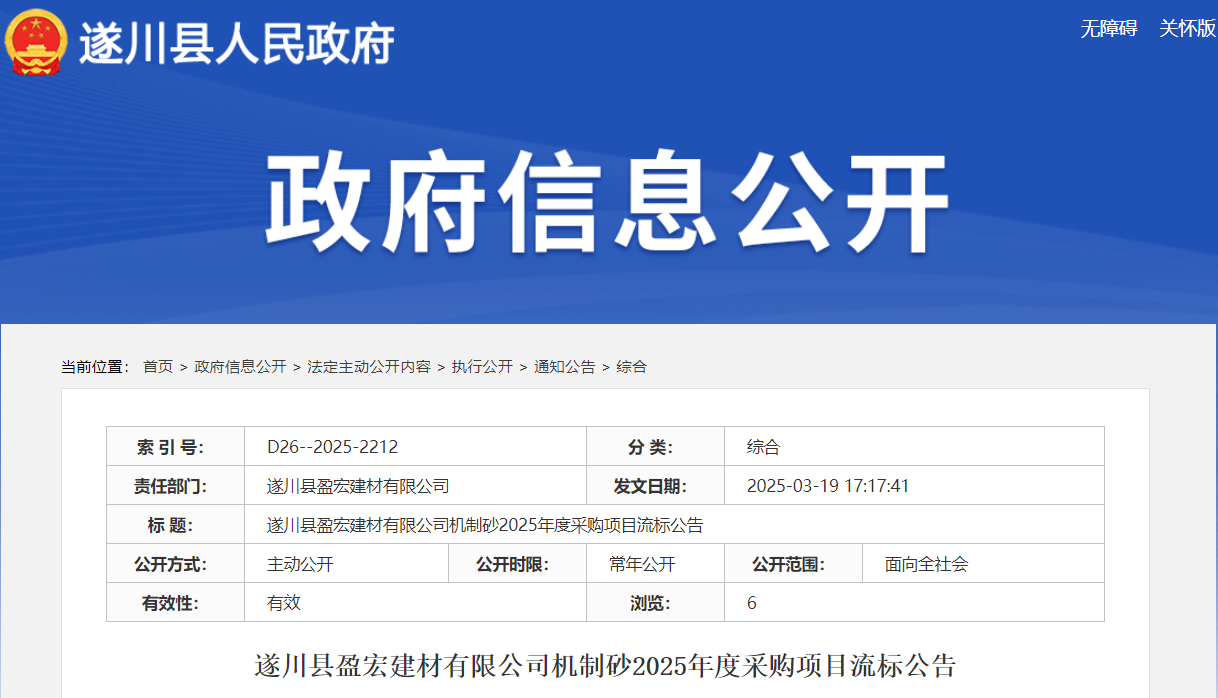The width and height of the screenshot is (1218, 698).
Task: Click the 面向全社会 disclosure scope value
Action: point(926,564)
